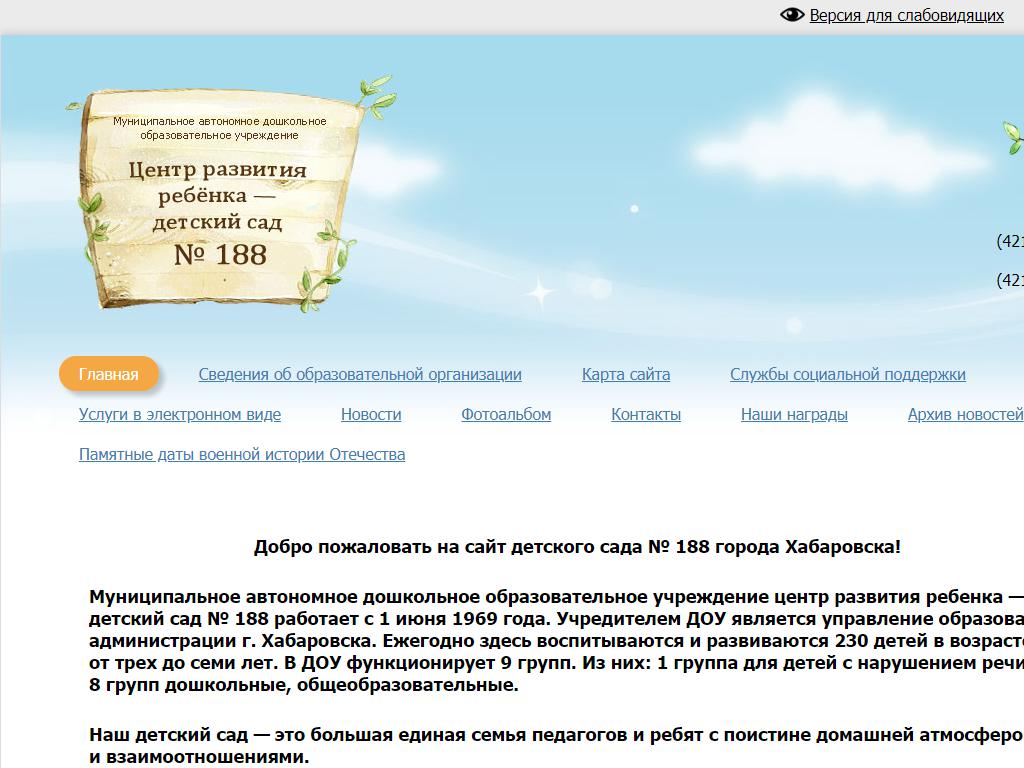View the 'Фотоальбом' page

506,415
